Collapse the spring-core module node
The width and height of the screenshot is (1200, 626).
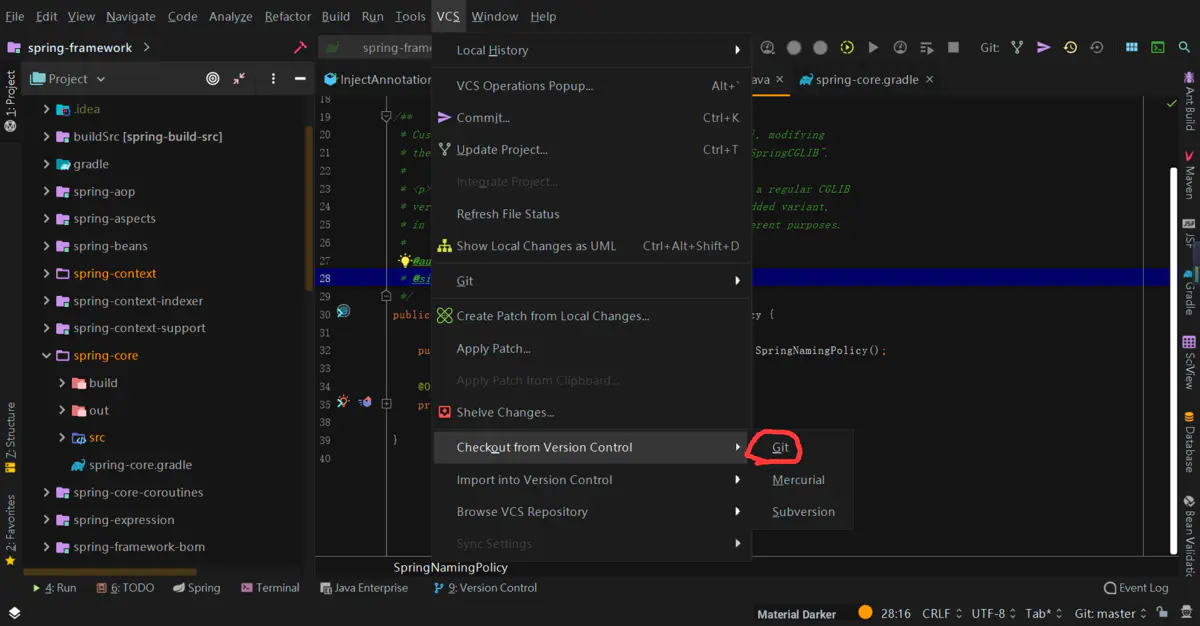[47, 355]
